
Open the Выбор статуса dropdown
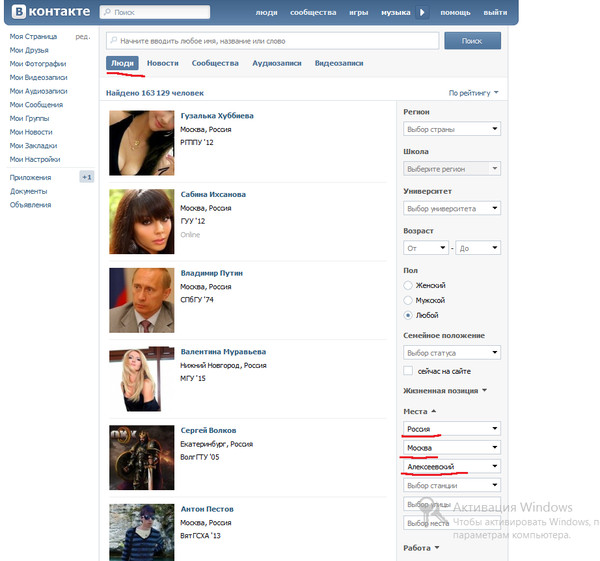[452, 352]
